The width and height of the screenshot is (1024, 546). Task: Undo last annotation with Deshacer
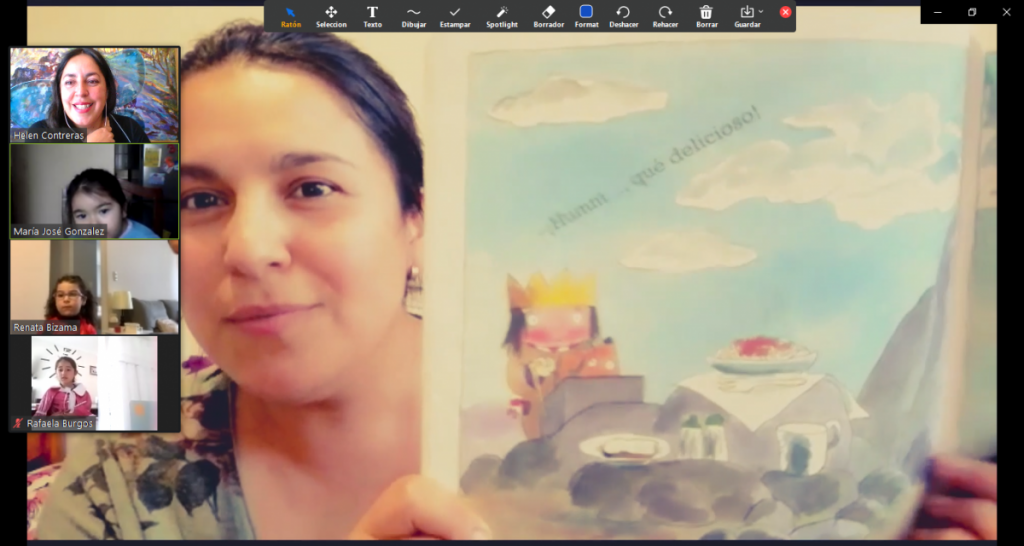click(x=624, y=16)
